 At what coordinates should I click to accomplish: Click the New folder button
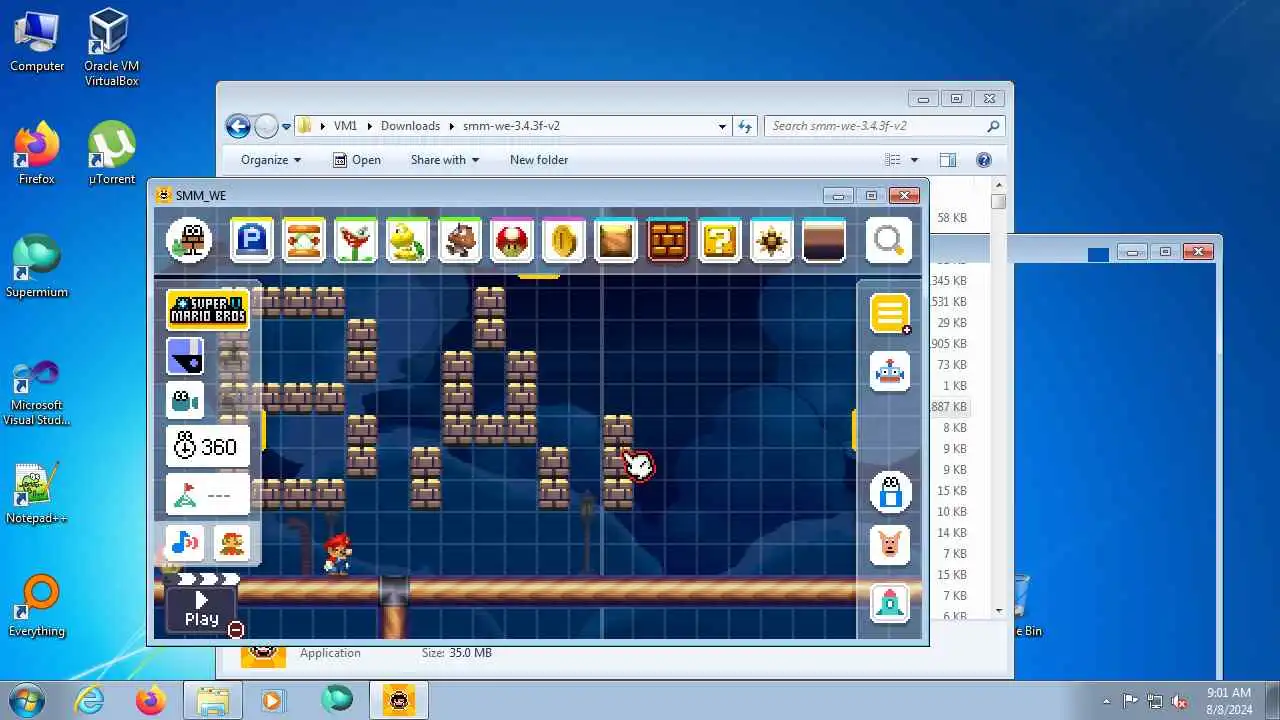tap(539, 160)
